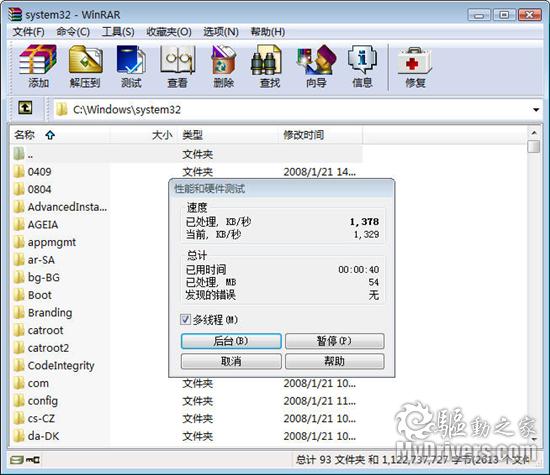Sort by the 名称 column header
This screenshot has width=550, height=475.
coord(60,135)
